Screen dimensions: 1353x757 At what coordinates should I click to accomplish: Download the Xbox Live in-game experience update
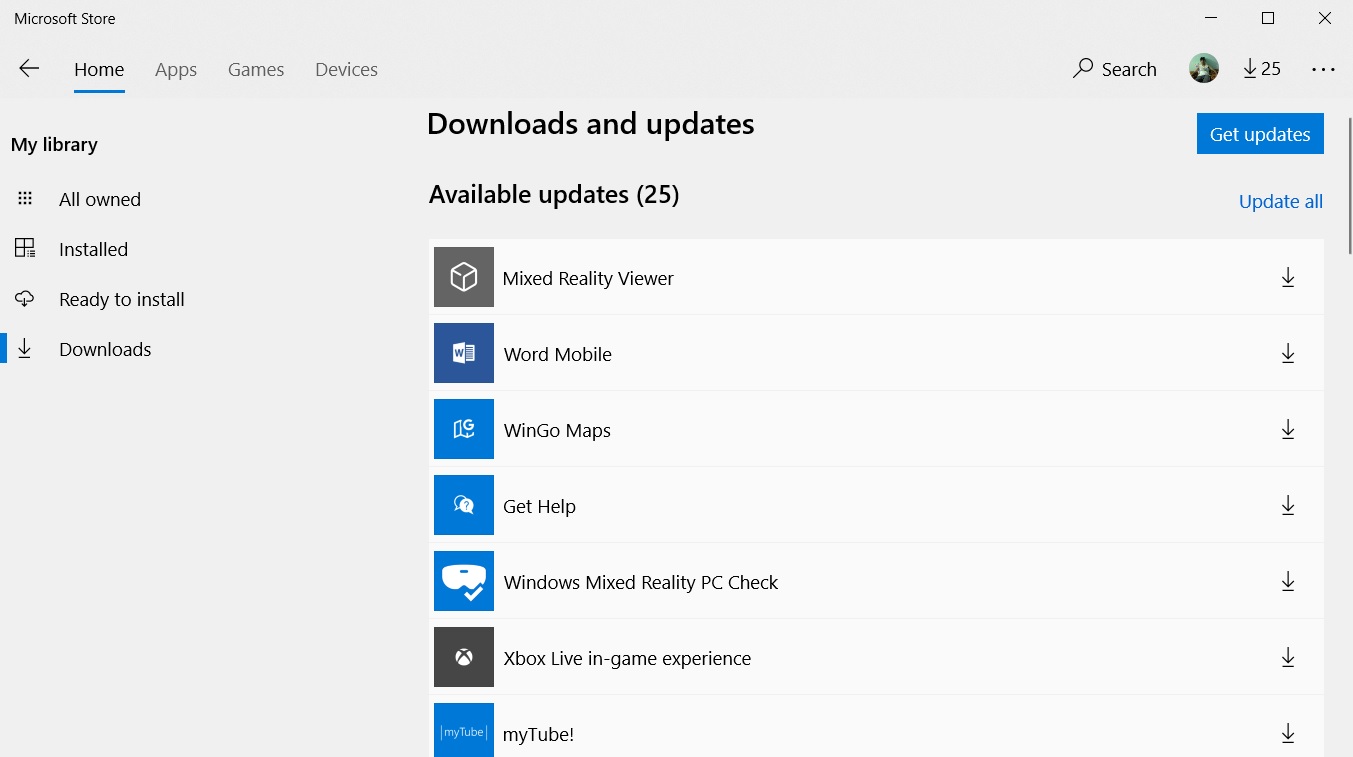click(x=1288, y=657)
